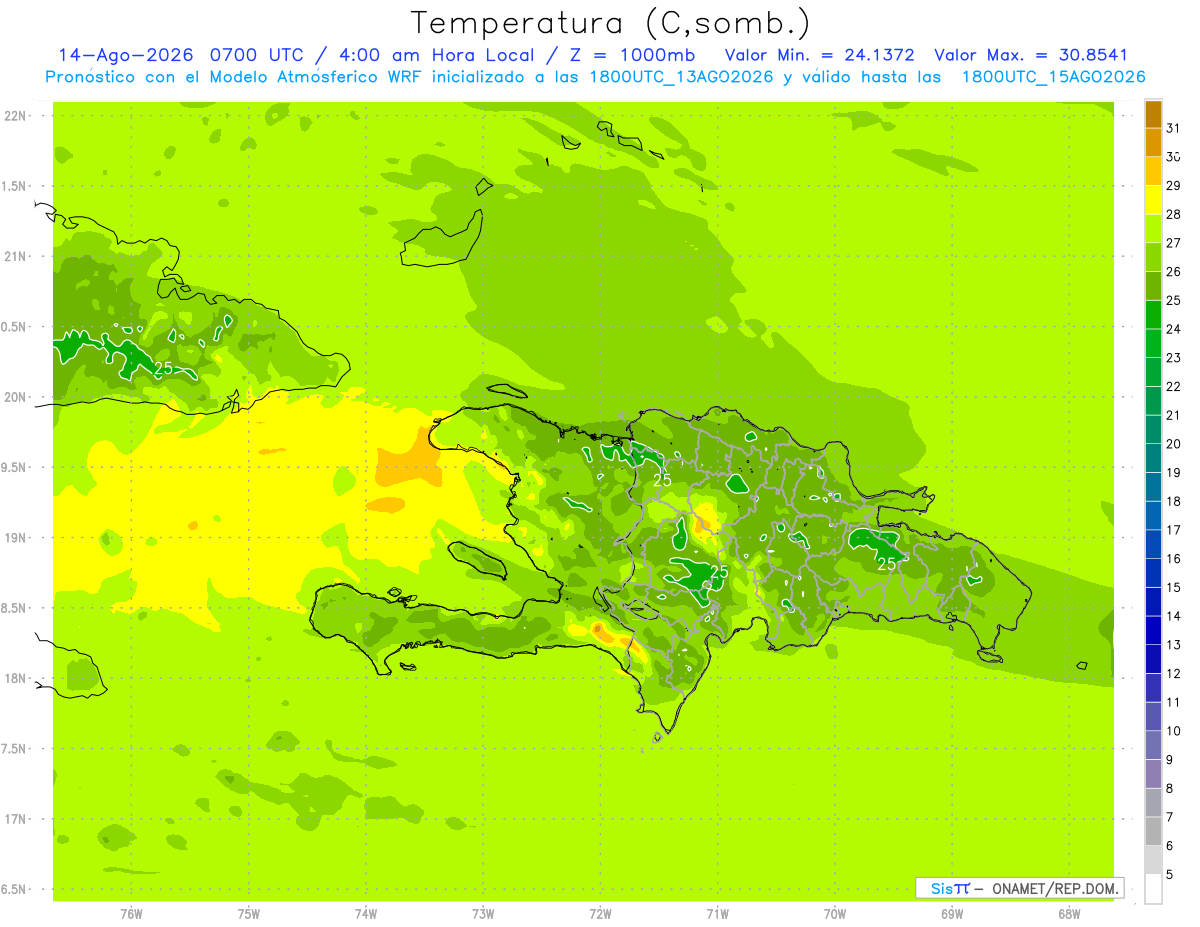Pick the teal swatch between 19 and 20
Screen dimensions: 1200x927
[x=1153, y=458]
